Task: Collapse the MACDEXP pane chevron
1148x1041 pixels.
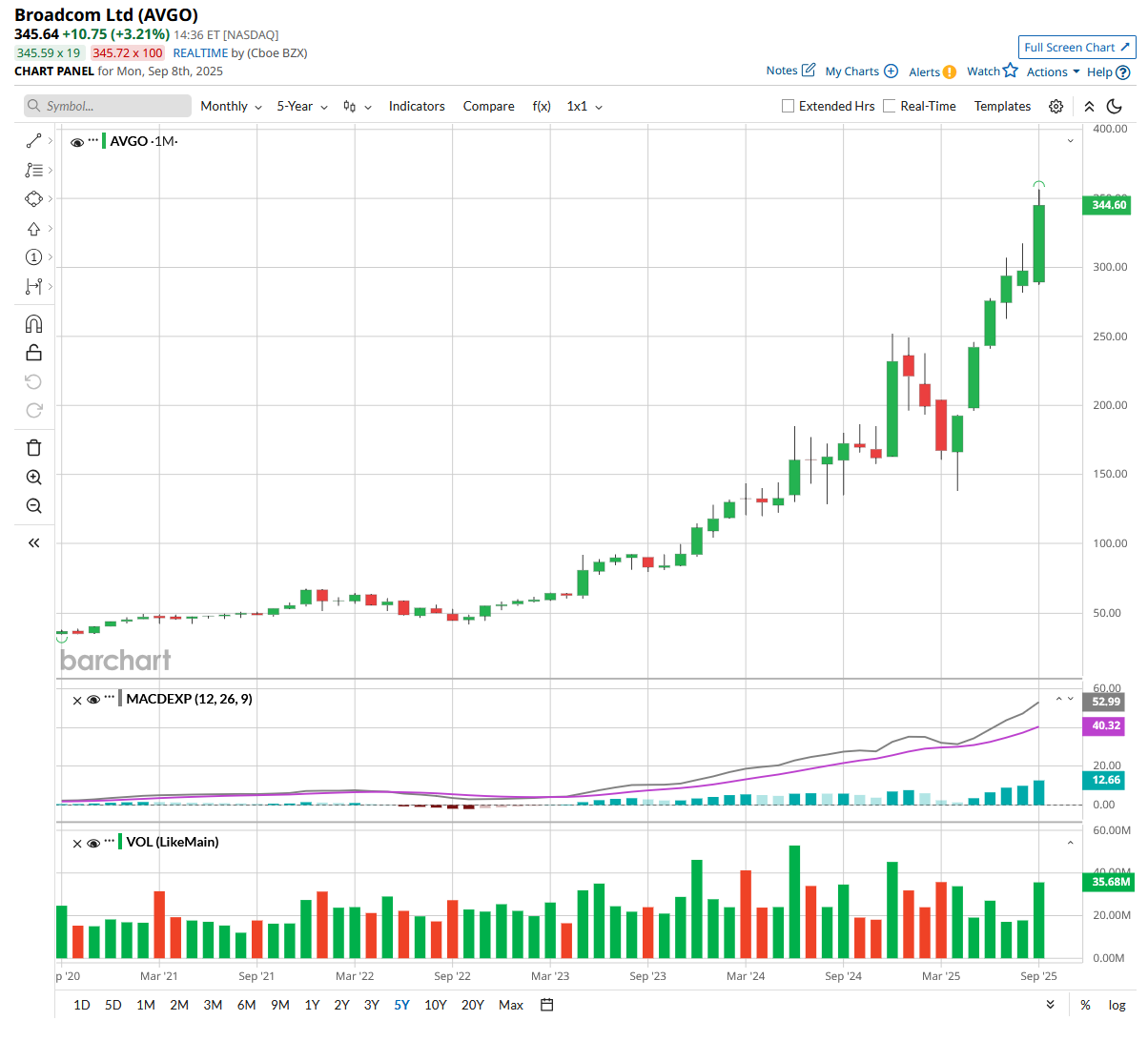Action: 1071,699
